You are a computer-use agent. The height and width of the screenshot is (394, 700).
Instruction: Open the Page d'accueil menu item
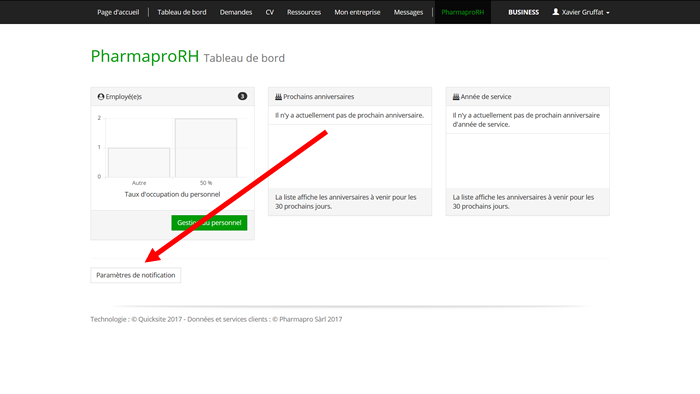[x=118, y=12]
